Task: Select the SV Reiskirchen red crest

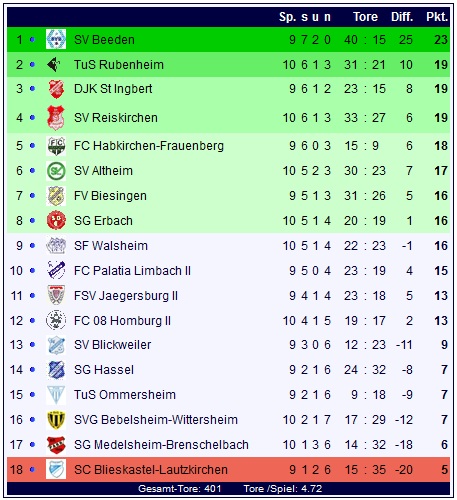Action: (x=56, y=117)
